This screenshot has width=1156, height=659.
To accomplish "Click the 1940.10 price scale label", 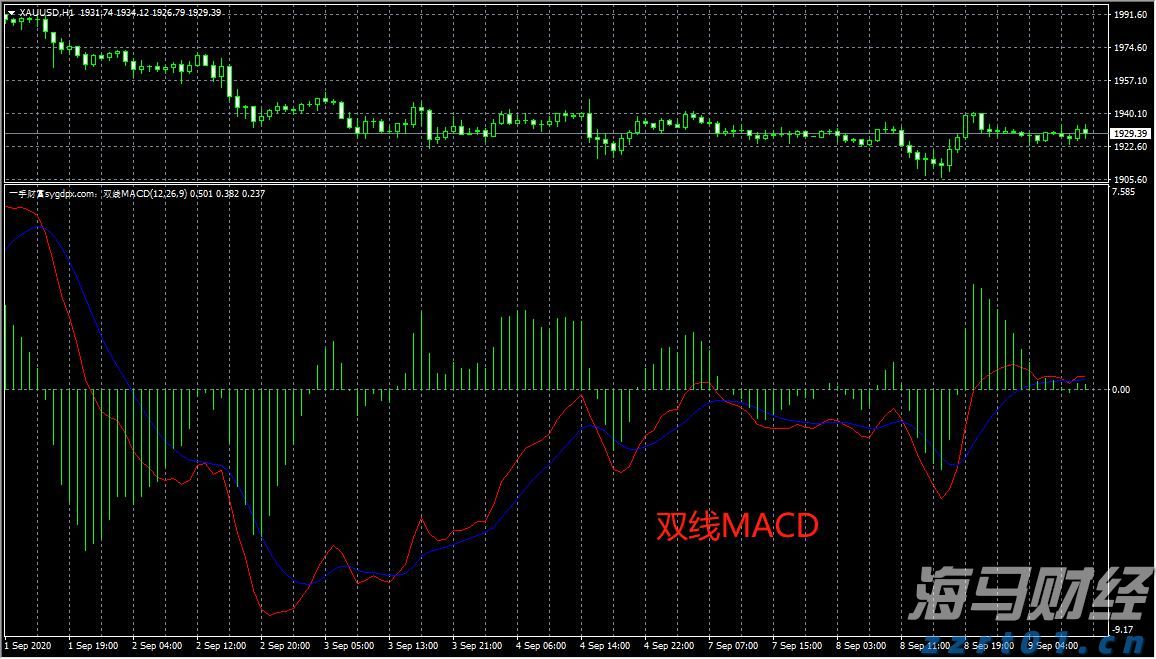I will coord(1129,114).
